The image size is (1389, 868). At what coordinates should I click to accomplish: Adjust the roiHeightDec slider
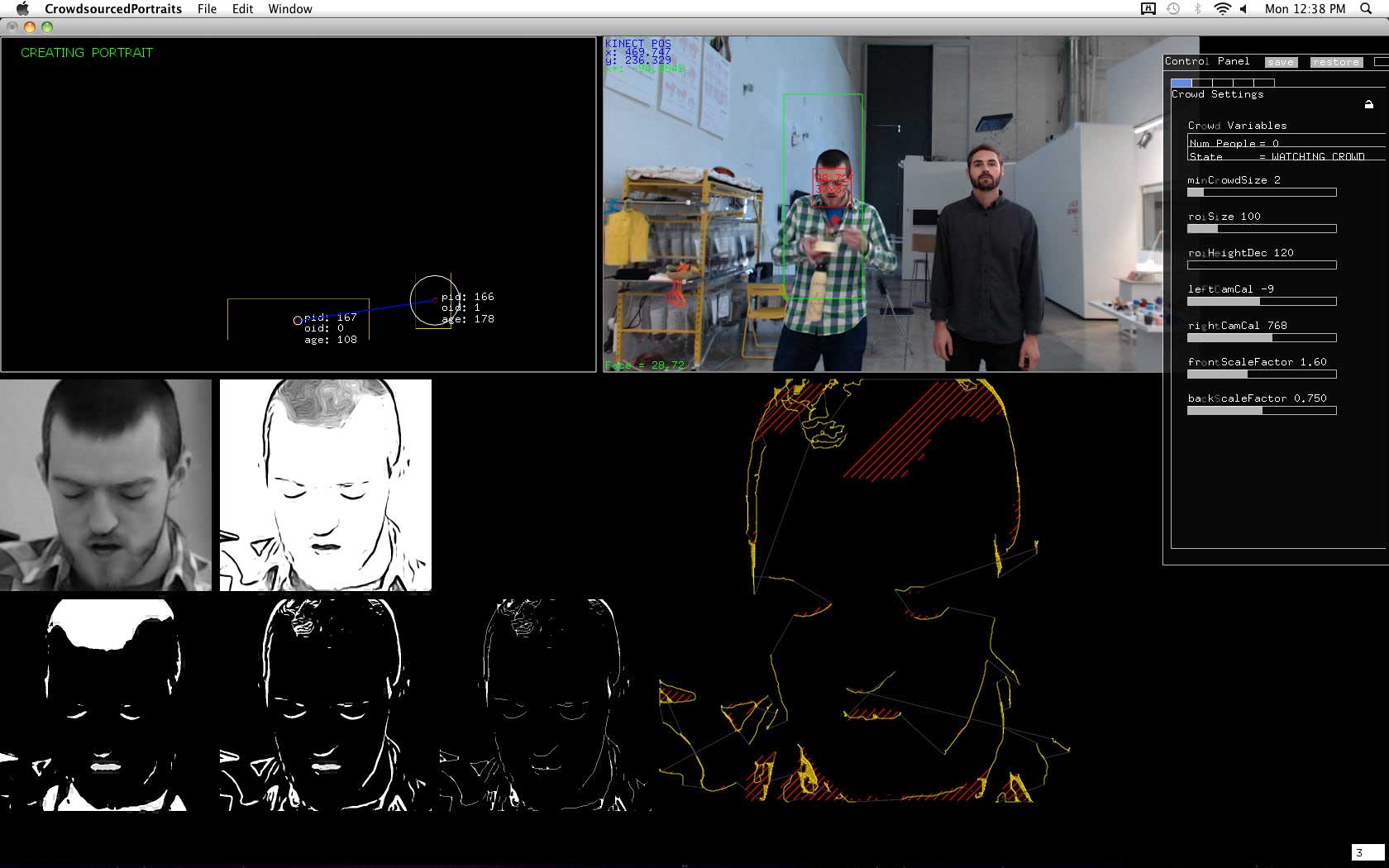point(1262,265)
